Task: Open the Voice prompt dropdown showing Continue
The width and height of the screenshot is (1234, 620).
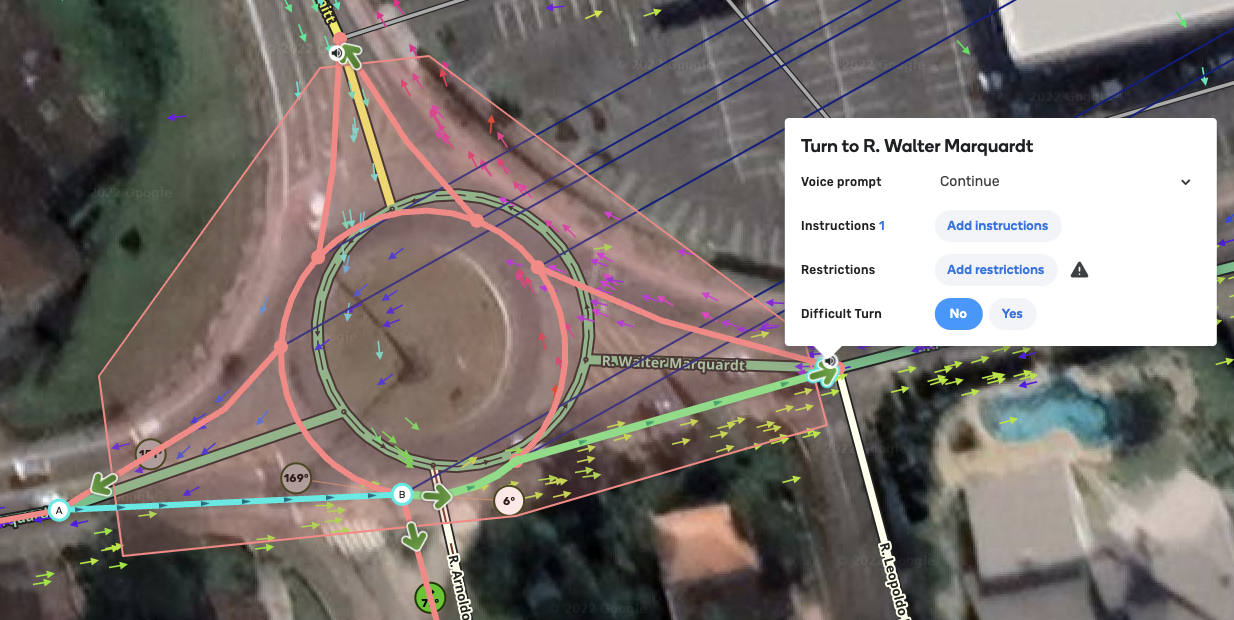Action: (x=1064, y=182)
